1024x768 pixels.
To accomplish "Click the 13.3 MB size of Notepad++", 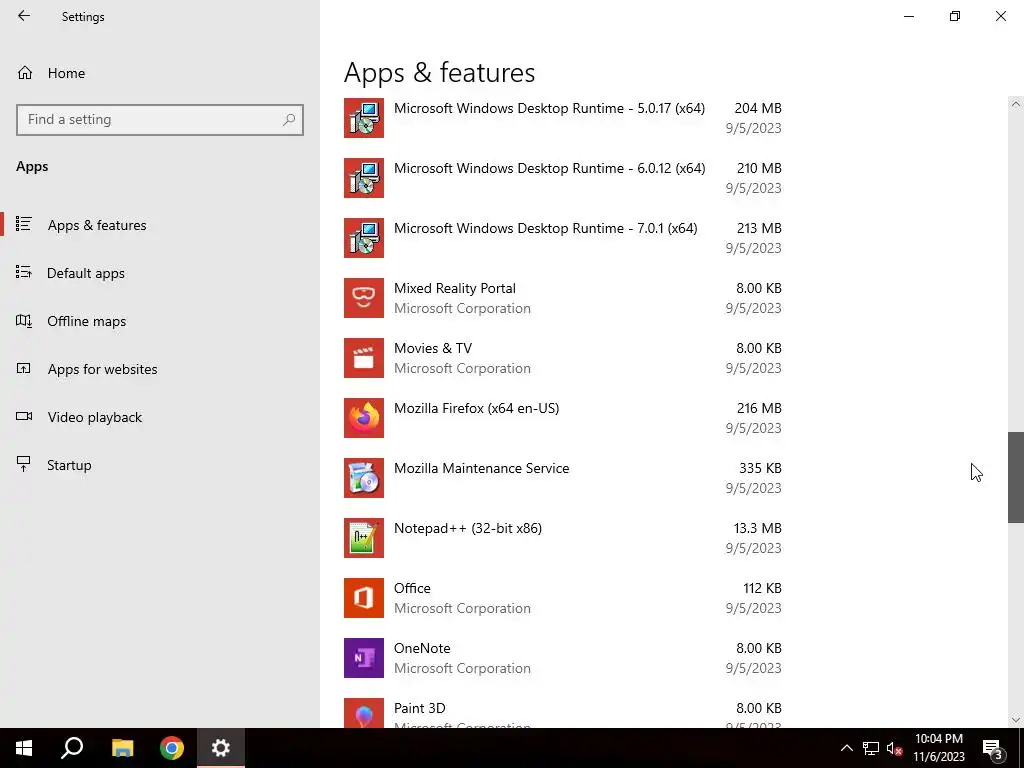I will [758, 528].
